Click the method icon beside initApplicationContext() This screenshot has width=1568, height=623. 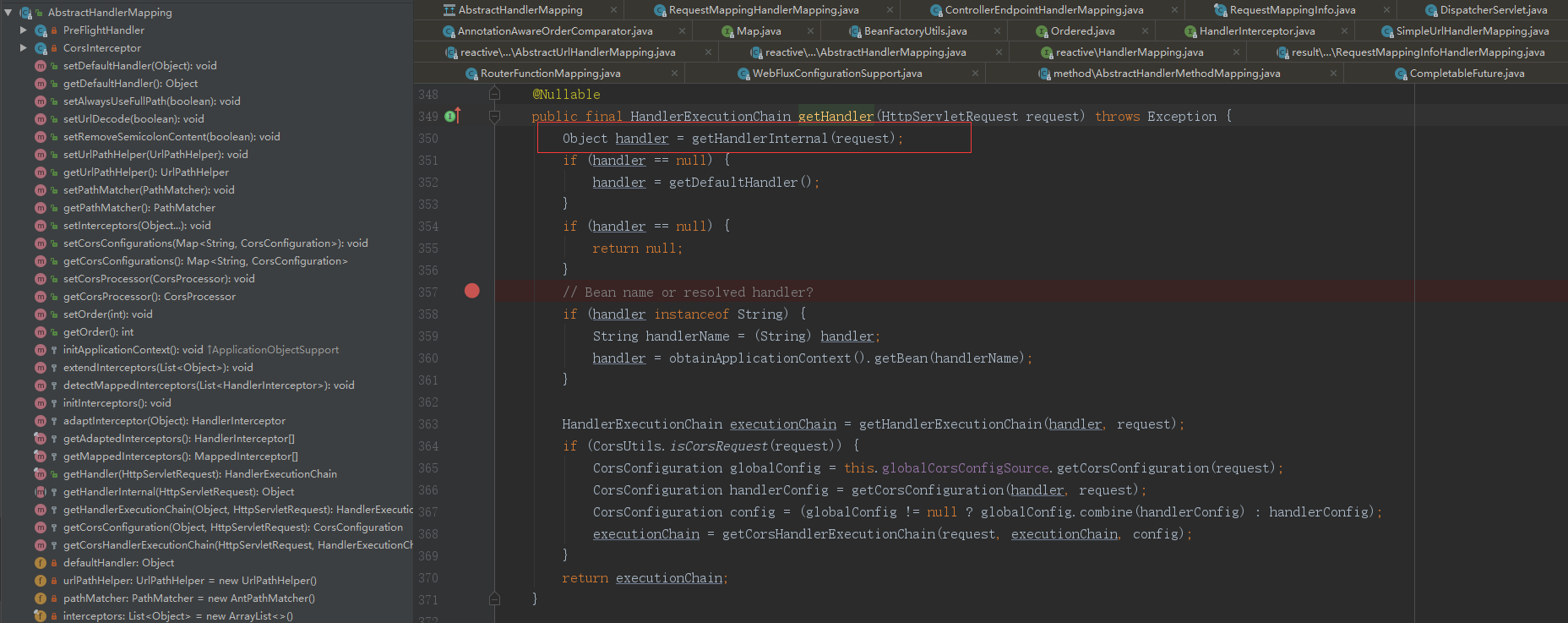tap(40, 350)
